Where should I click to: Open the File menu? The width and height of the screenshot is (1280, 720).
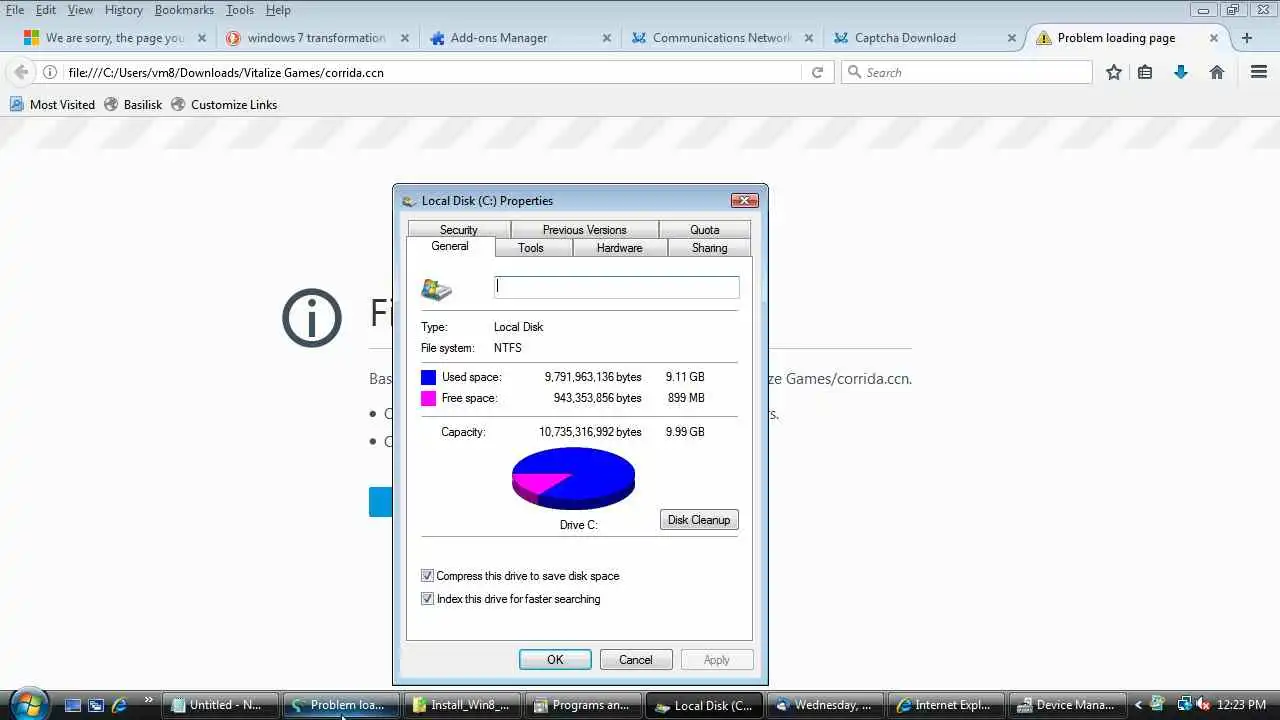click(x=15, y=10)
